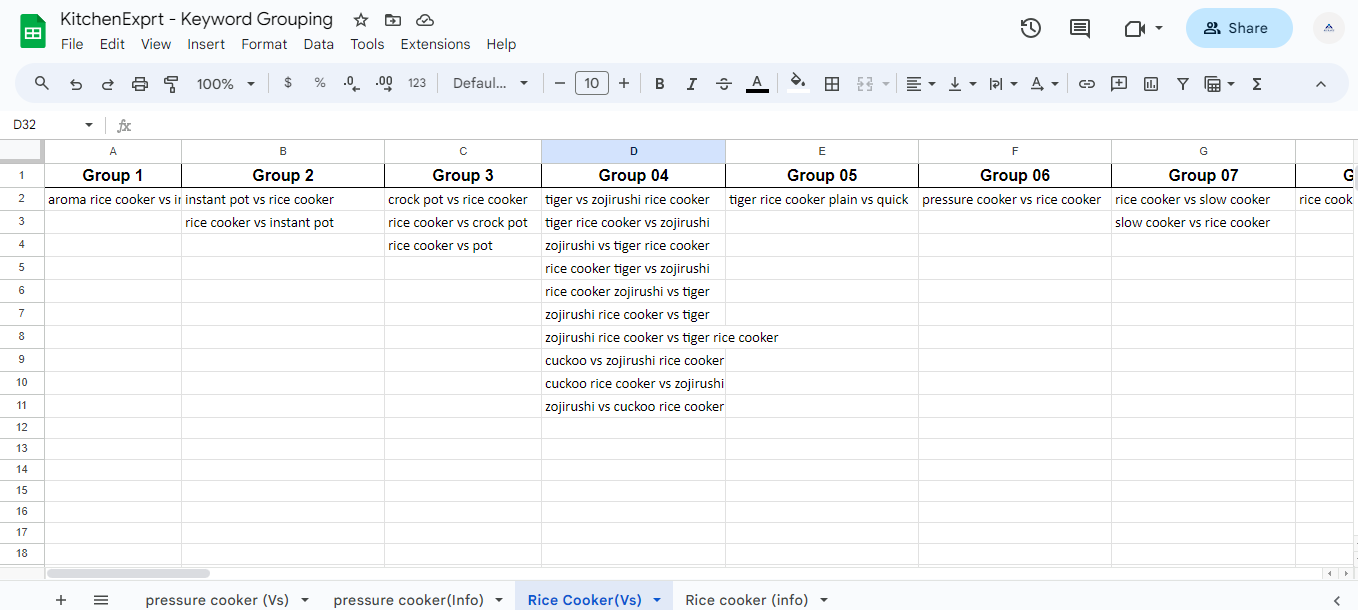Undo the last action

(76, 84)
